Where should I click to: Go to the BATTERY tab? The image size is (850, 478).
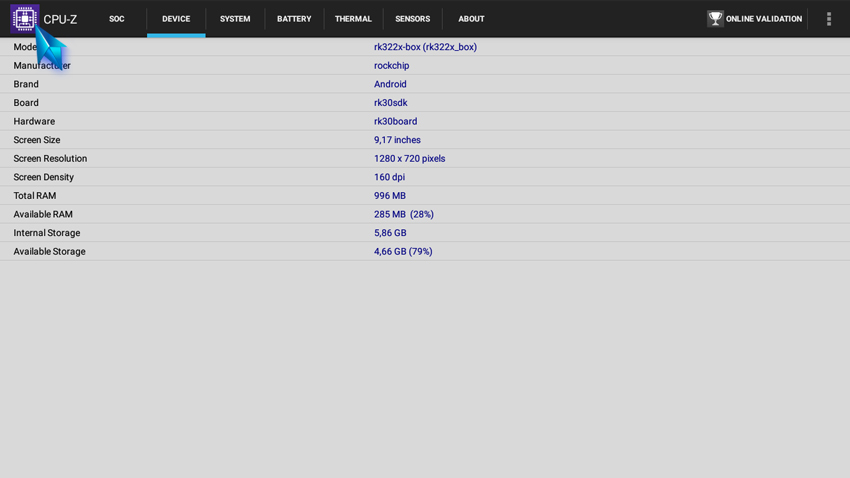[294, 19]
